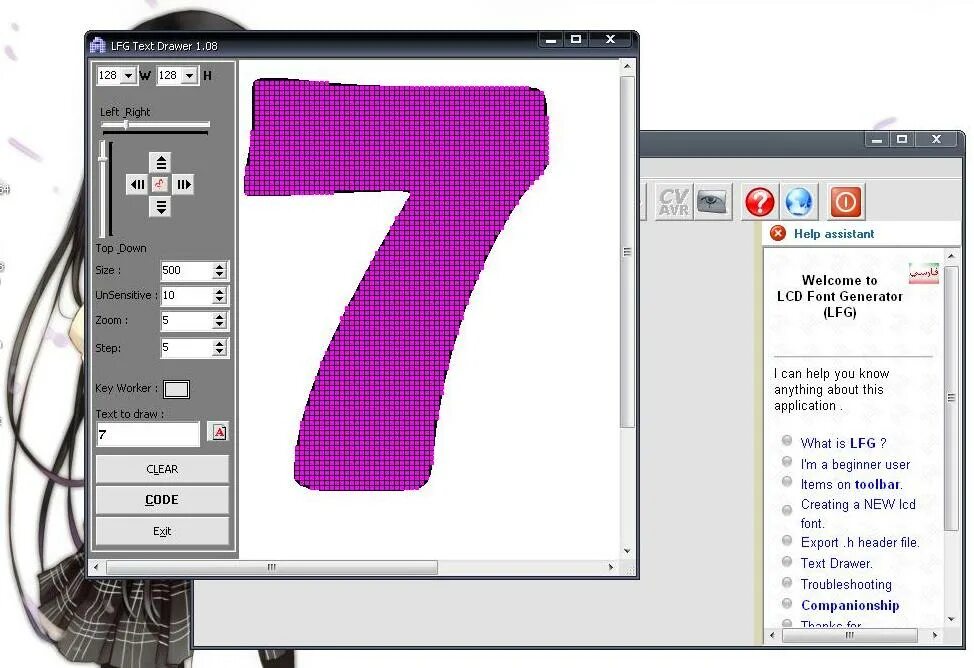Open the 'What is LFG ?' help link
Screen dimensions: 974x668
point(843,443)
